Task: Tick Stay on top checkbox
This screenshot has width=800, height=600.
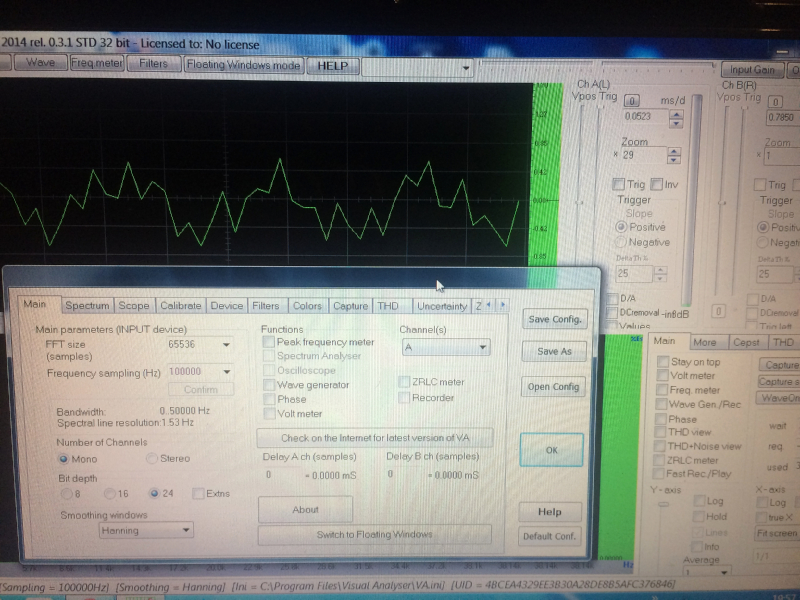Action: [x=663, y=361]
